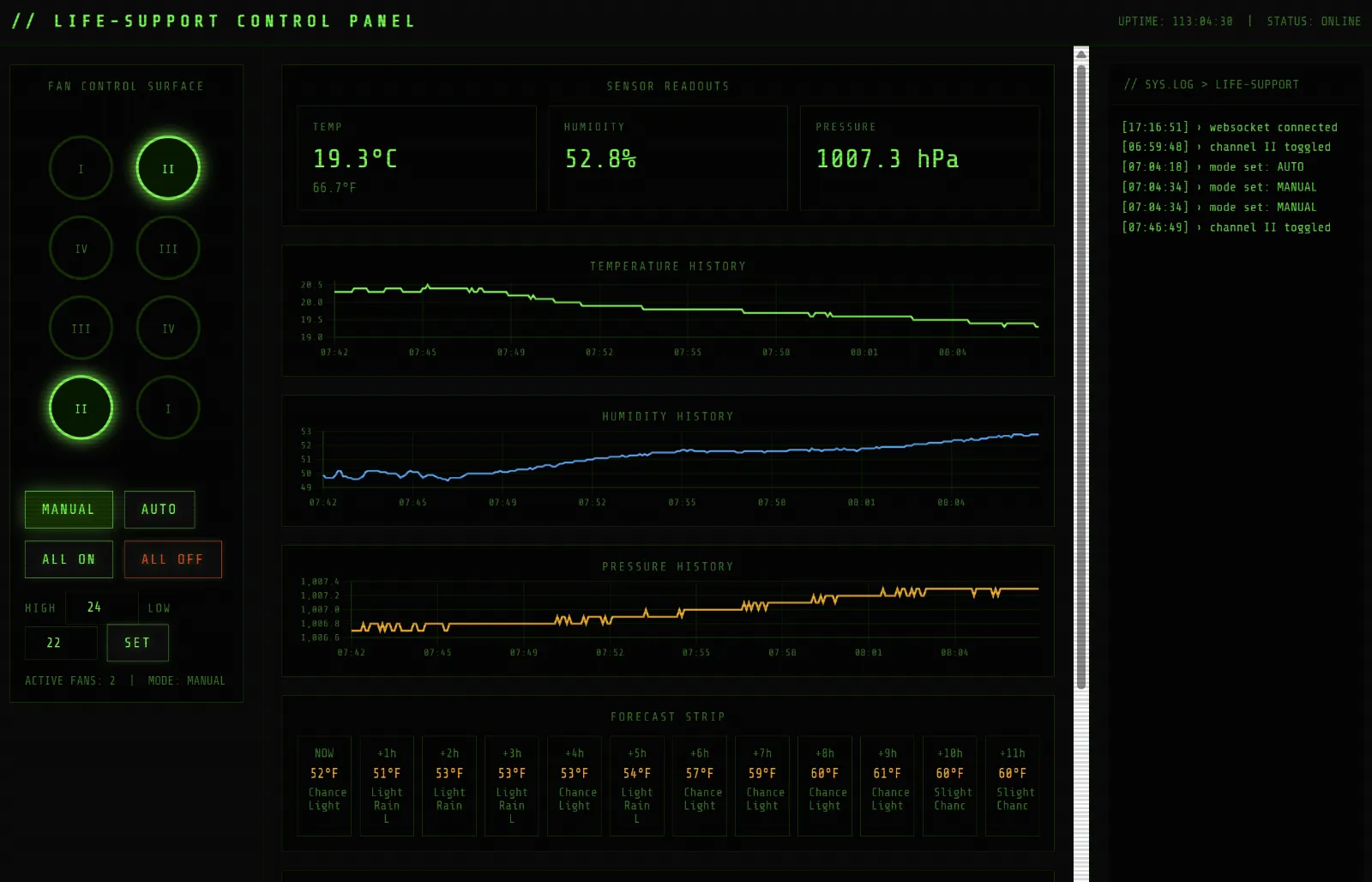Screen dimensions: 1372x882
Task: Toggle fan I located above fan IV
Action: [81, 168]
